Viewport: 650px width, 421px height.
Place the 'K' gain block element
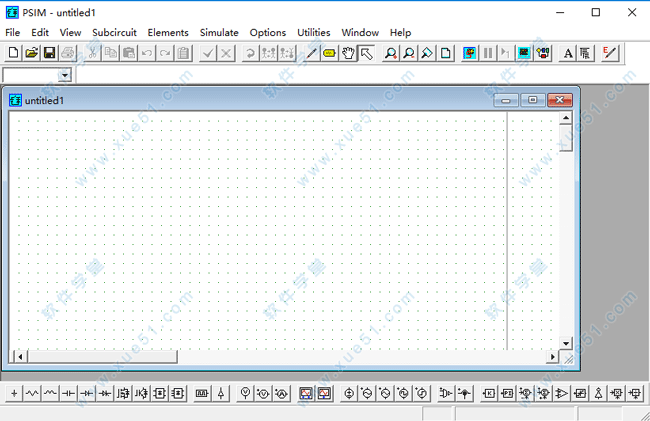point(489,393)
